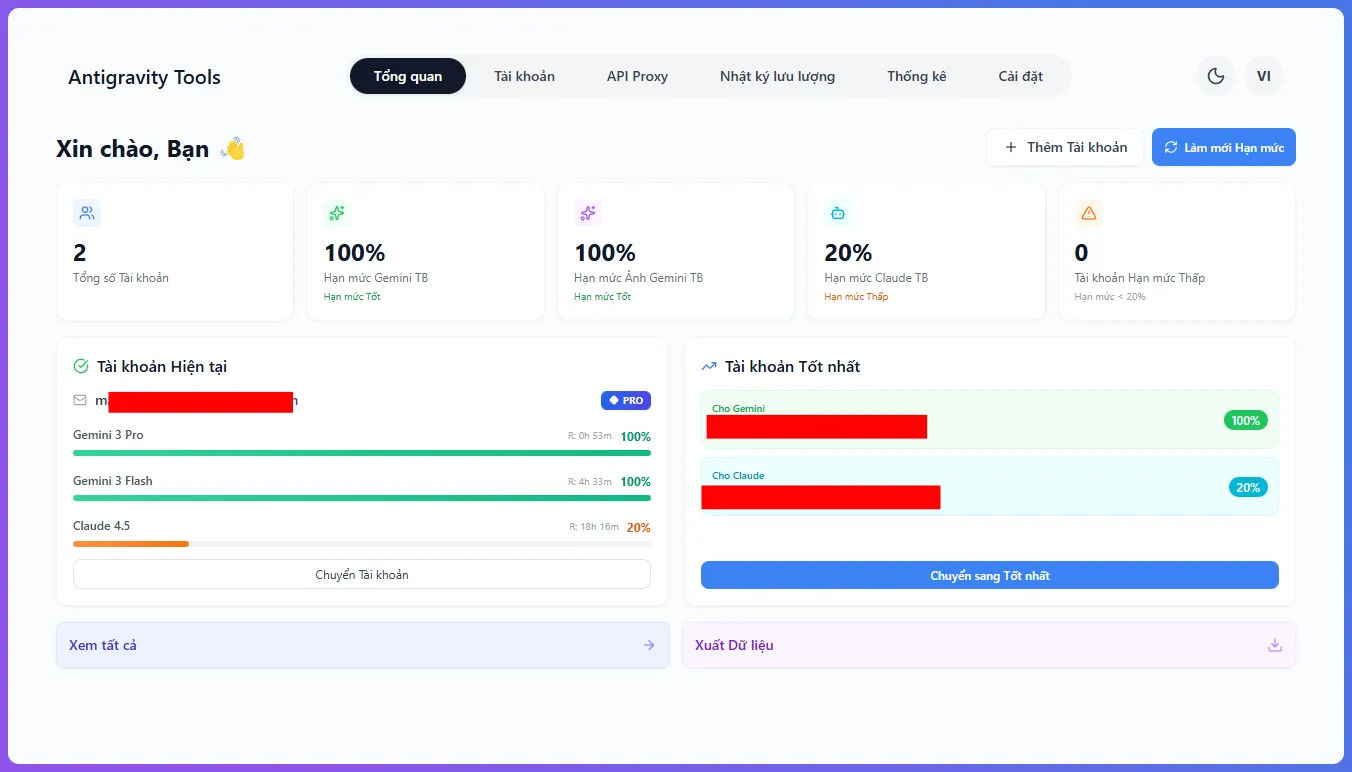This screenshot has width=1352, height=772.
Task: Open the VI language selector
Action: [x=1264, y=75]
